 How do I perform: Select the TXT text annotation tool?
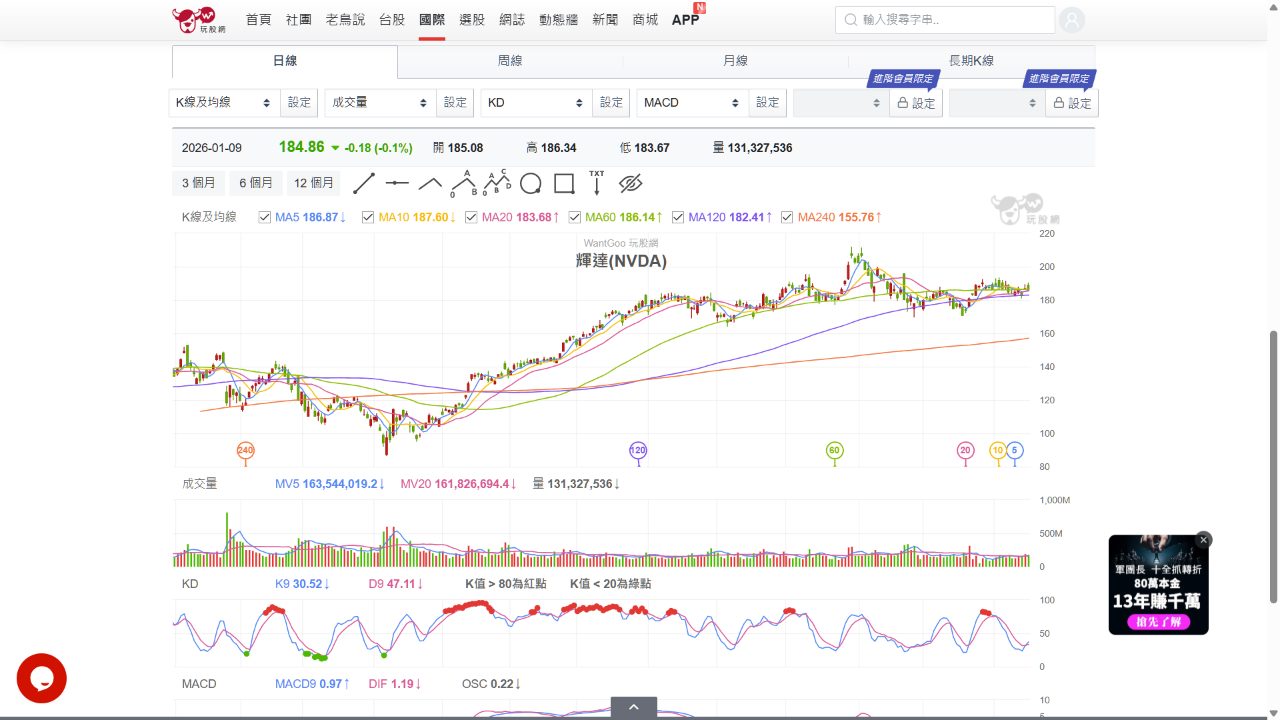coord(596,183)
